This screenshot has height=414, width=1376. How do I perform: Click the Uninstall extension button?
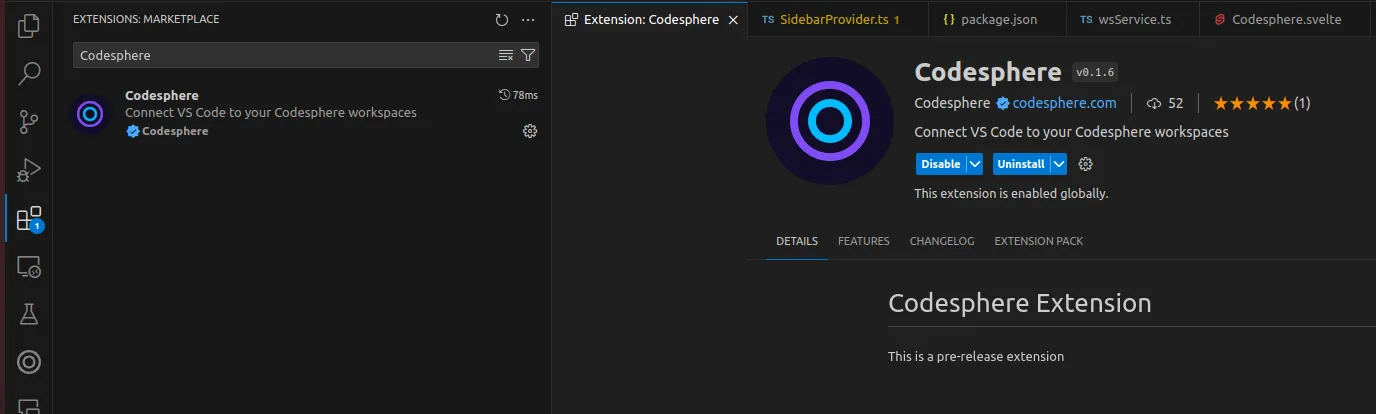(x=1020, y=164)
